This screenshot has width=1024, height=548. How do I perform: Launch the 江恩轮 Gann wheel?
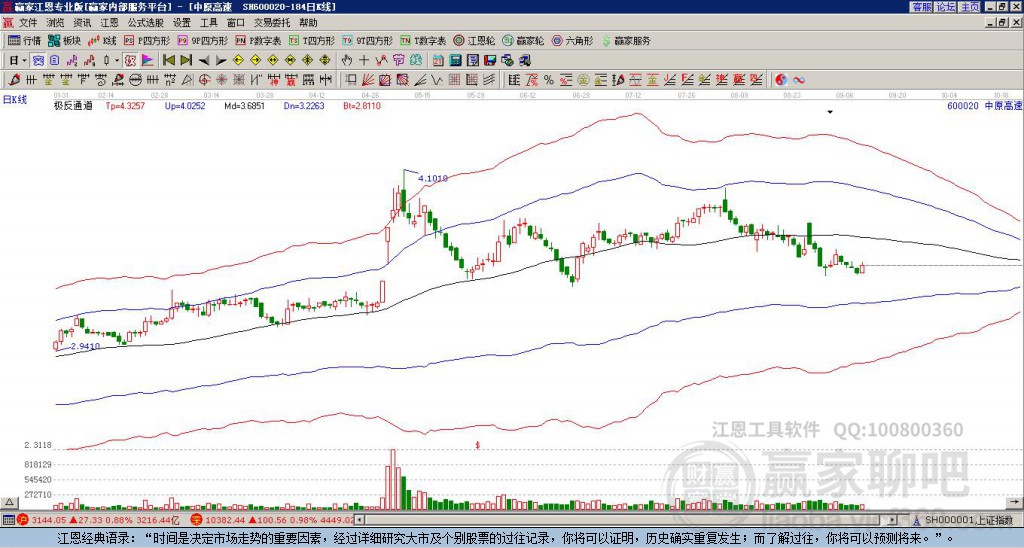pos(473,40)
